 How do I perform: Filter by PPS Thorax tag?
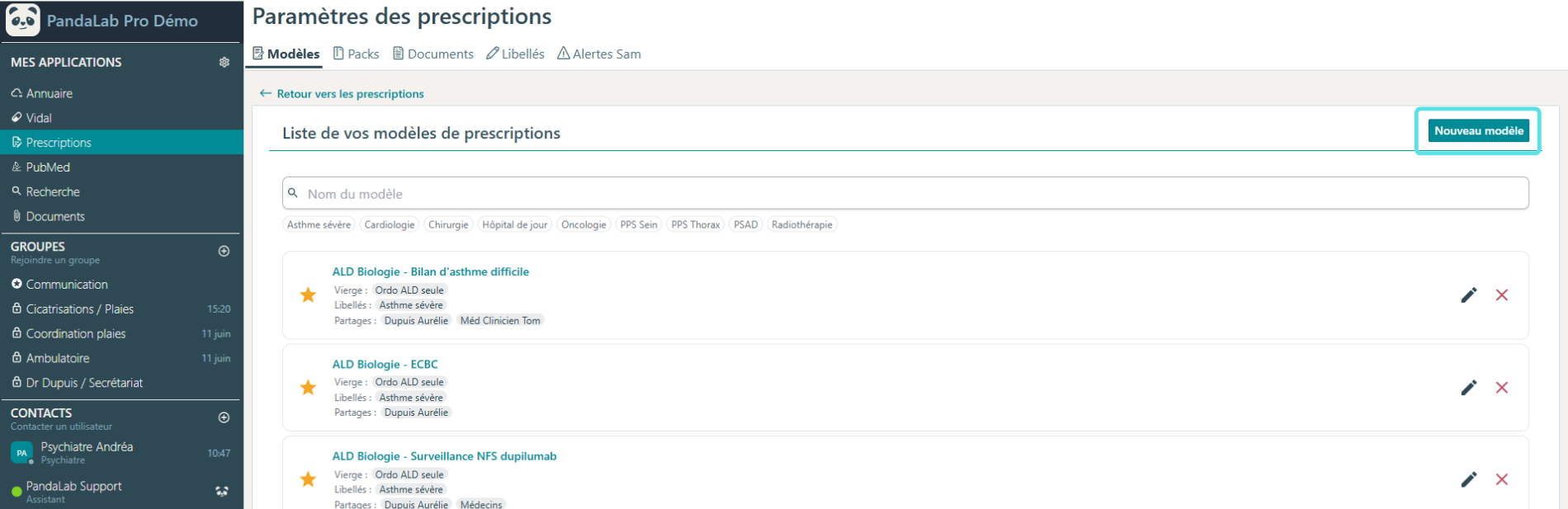(696, 224)
